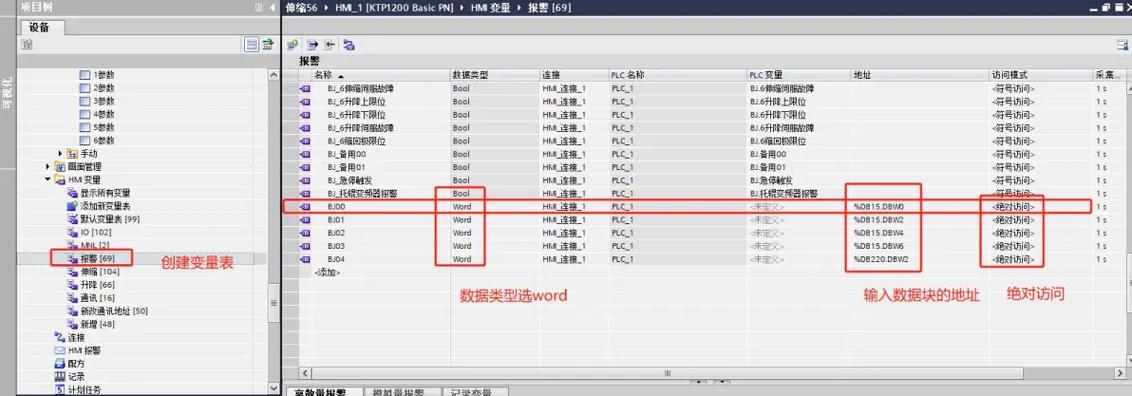Image resolution: width=1132 pixels, height=396 pixels.
Task: Click the 配方 recipes icon in tree
Action: [x=61, y=364]
